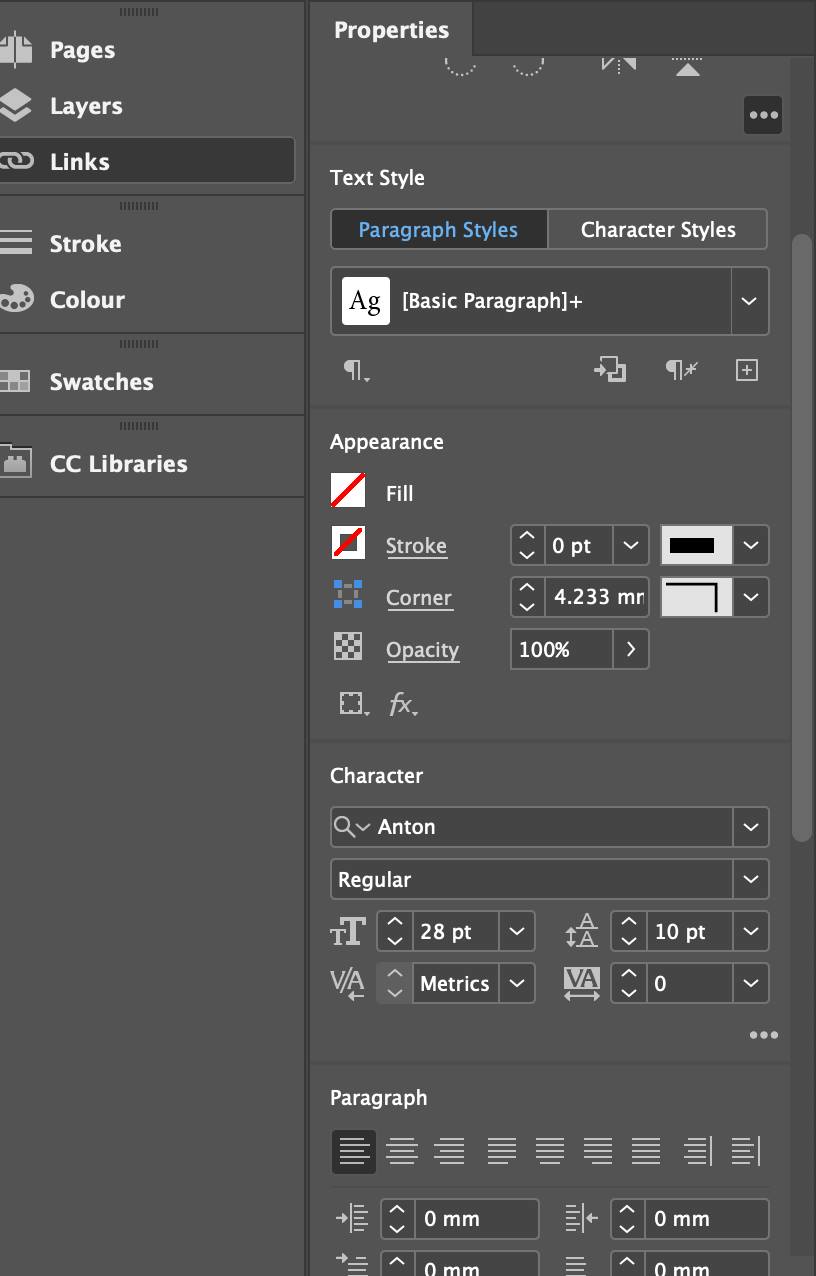Open the tracking value dropdown
Screen dimensions: 816x1276
[750, 983]
